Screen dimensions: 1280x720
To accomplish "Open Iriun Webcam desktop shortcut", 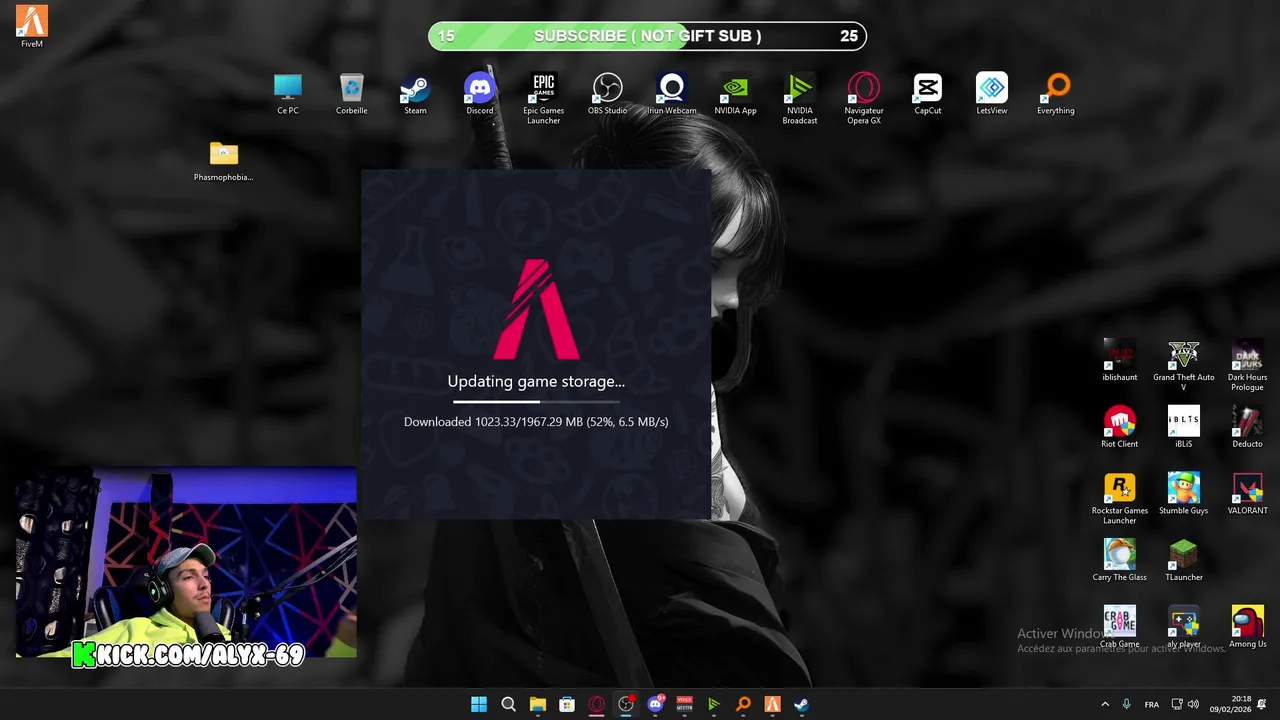I will tap(671, 94).
